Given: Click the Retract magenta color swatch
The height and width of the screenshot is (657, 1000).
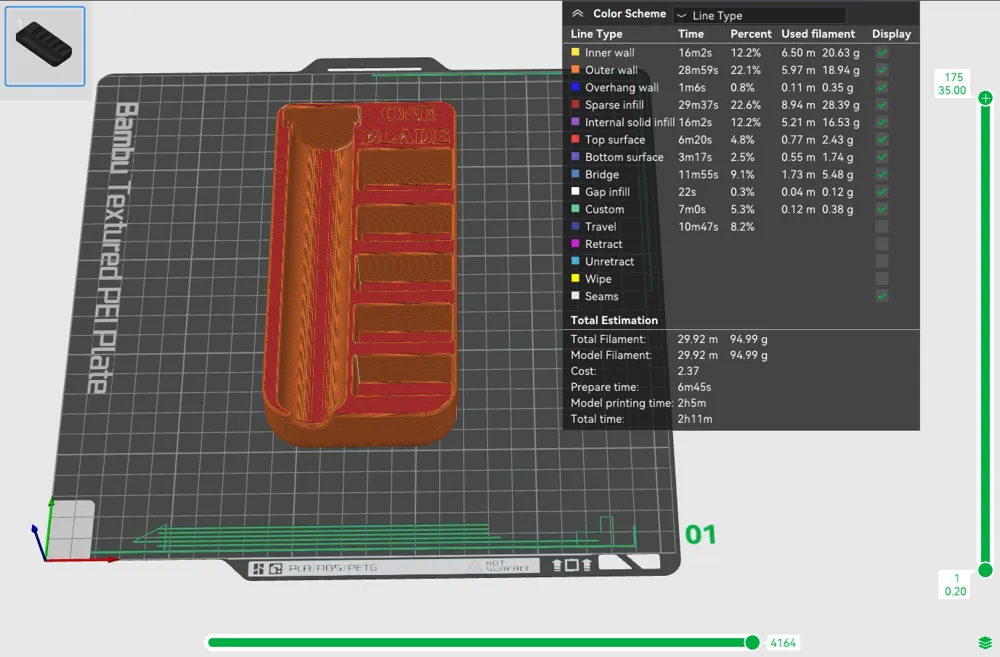Looking at the screenshot, I should (x=575, y=244).
